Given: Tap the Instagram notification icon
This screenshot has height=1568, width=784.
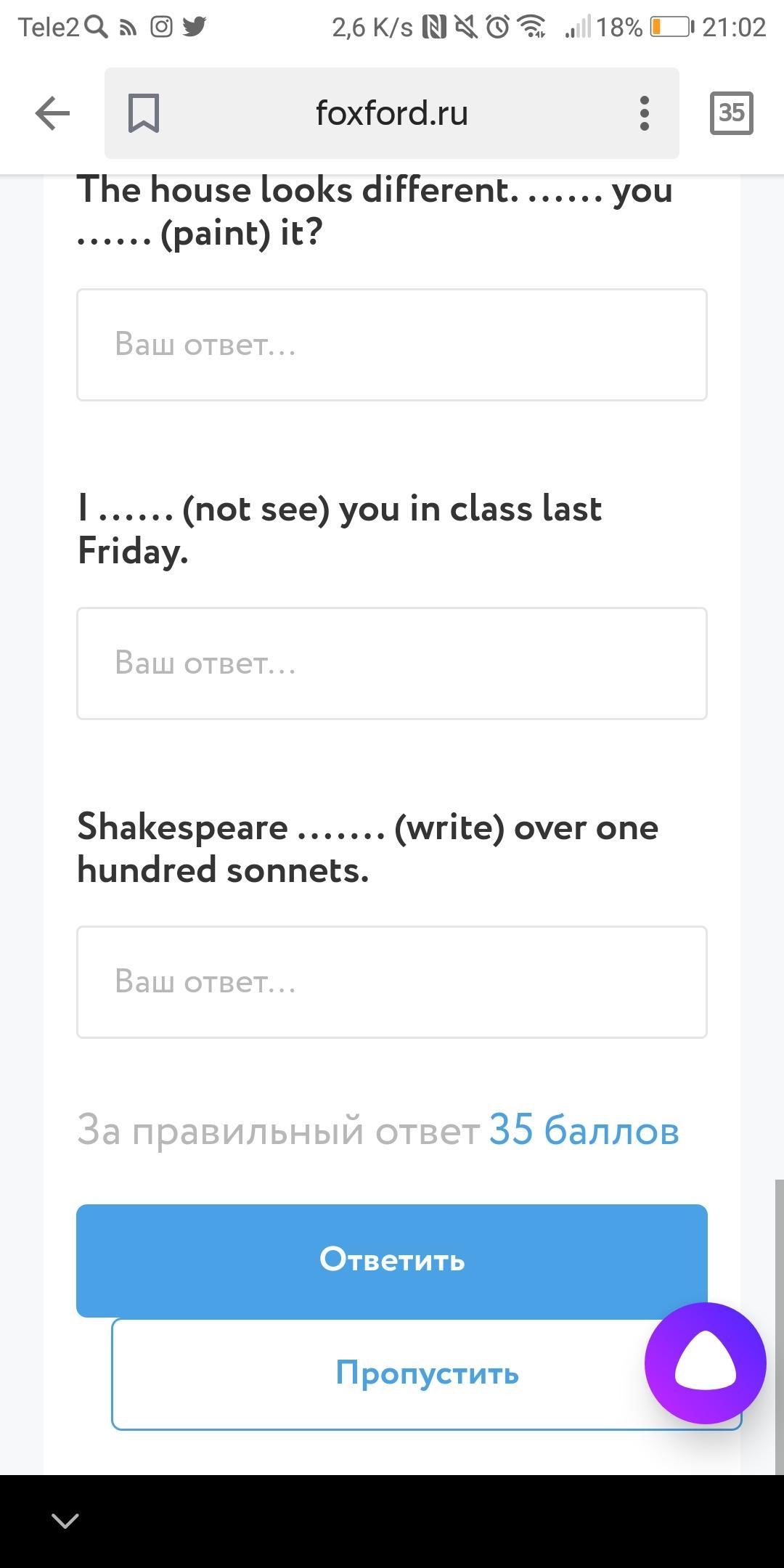Looking at the screenshot, I should pos(161,28).
